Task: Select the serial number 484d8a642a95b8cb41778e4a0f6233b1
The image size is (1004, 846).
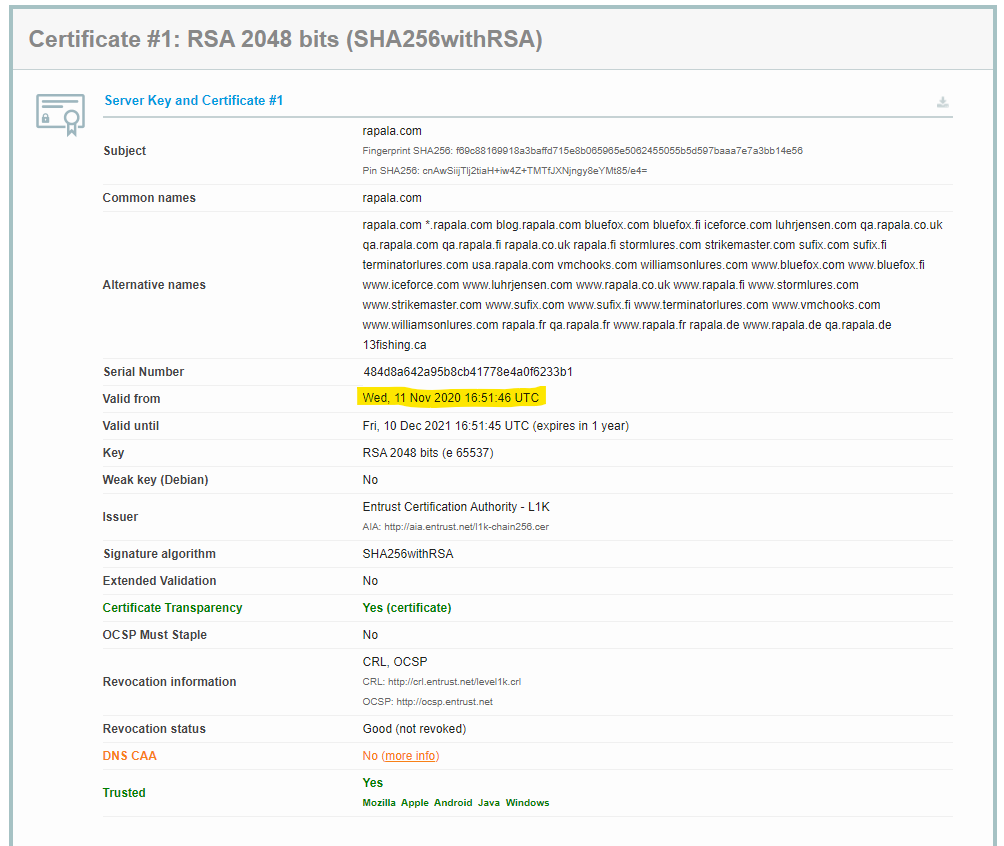Action: pos(468,371)
